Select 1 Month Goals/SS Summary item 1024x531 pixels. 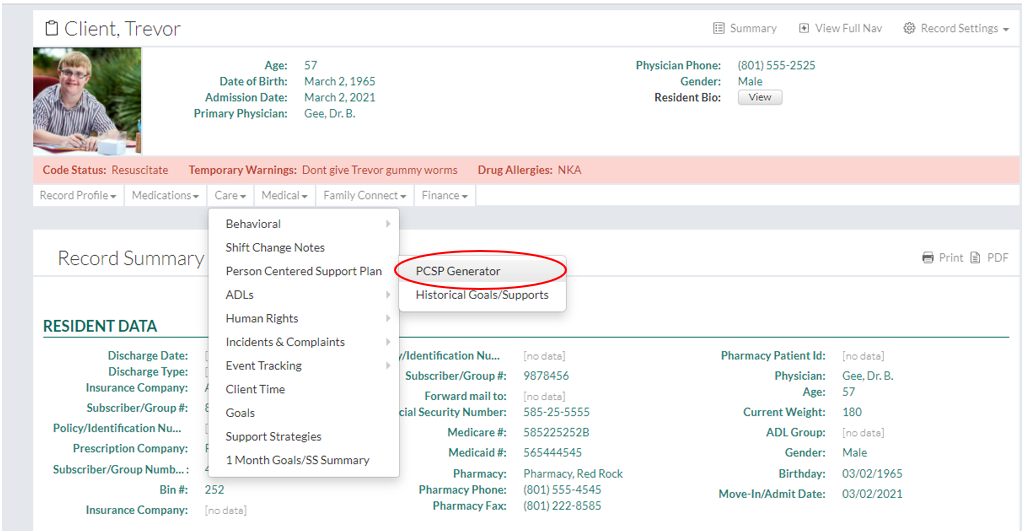[297, 460]
